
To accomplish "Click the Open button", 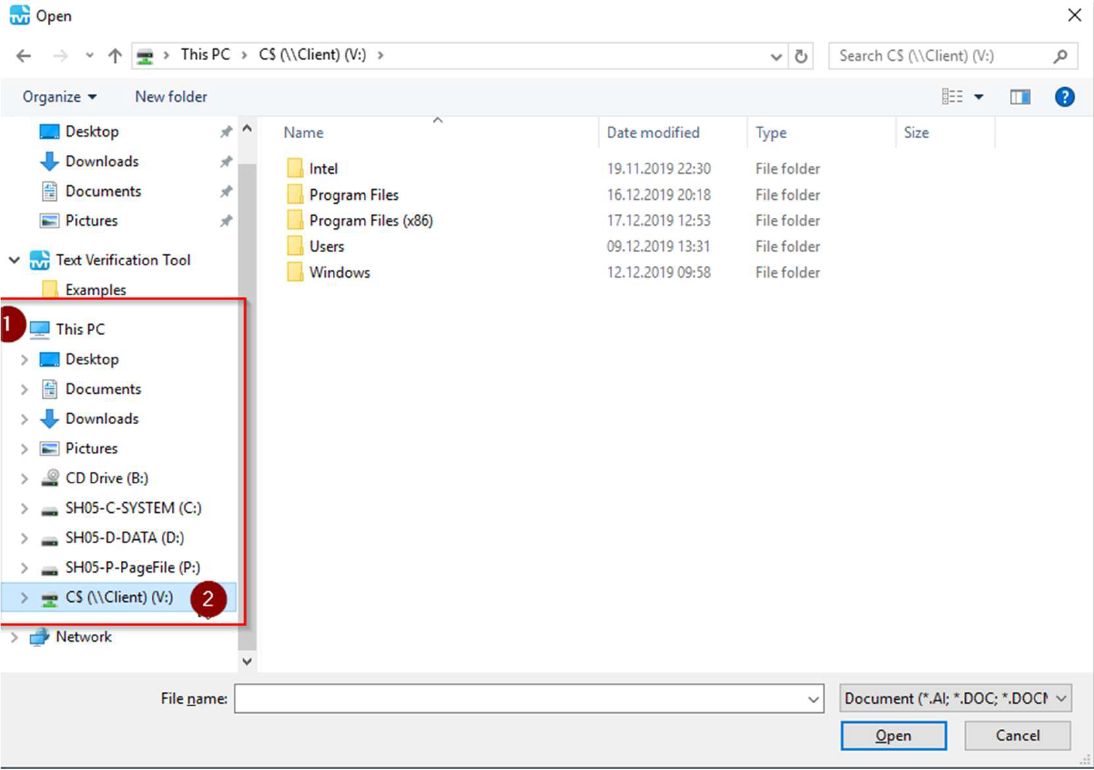I will [x=893, y=735].
